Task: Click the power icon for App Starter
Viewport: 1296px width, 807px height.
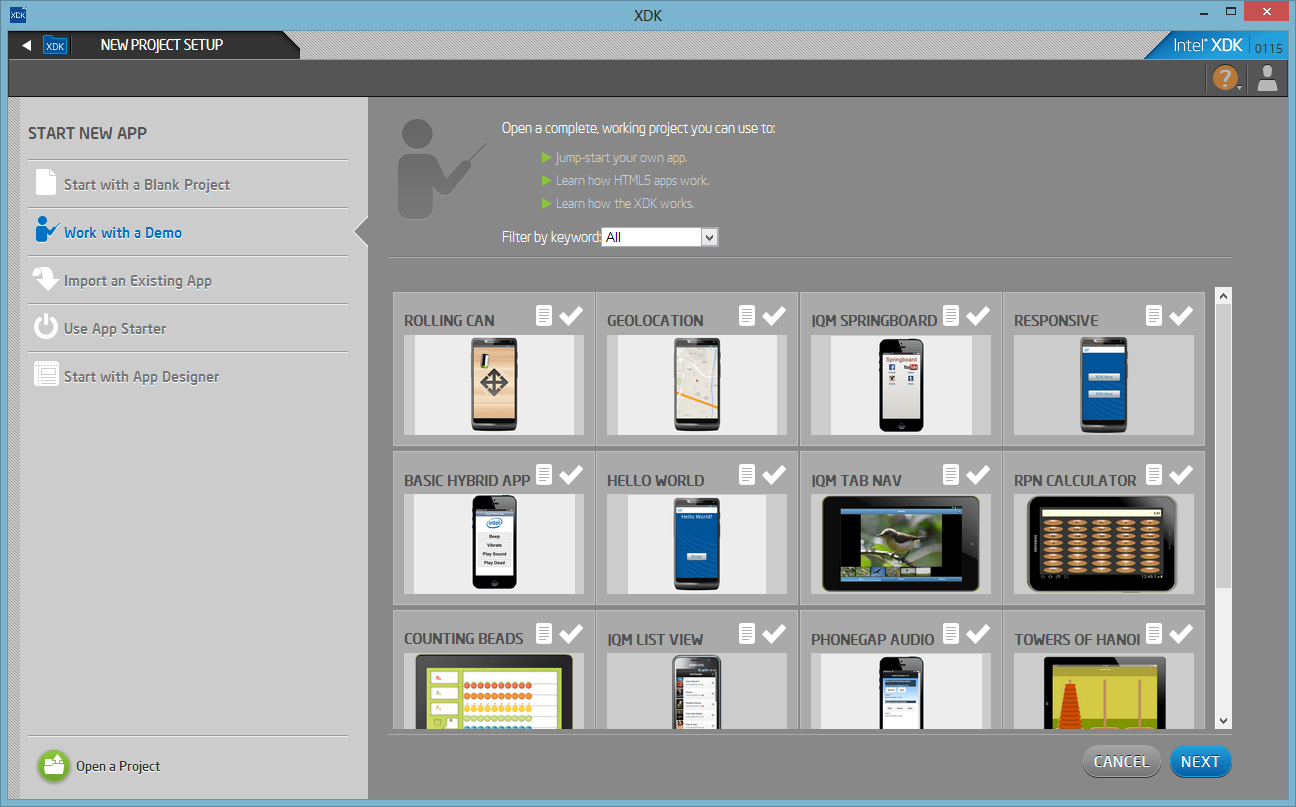Action: pyautogui.click(x=46, y=327)
